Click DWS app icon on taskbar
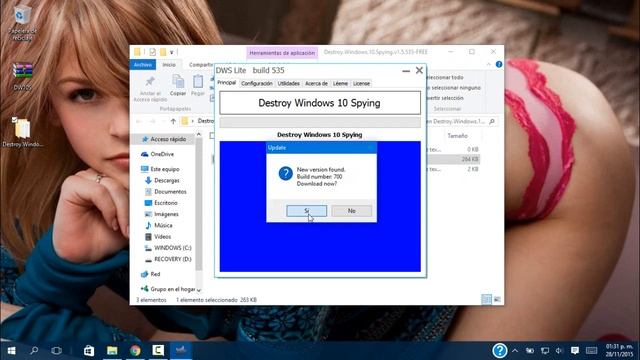The width and height of the screenshot is (640, 360). coord(181,350)
